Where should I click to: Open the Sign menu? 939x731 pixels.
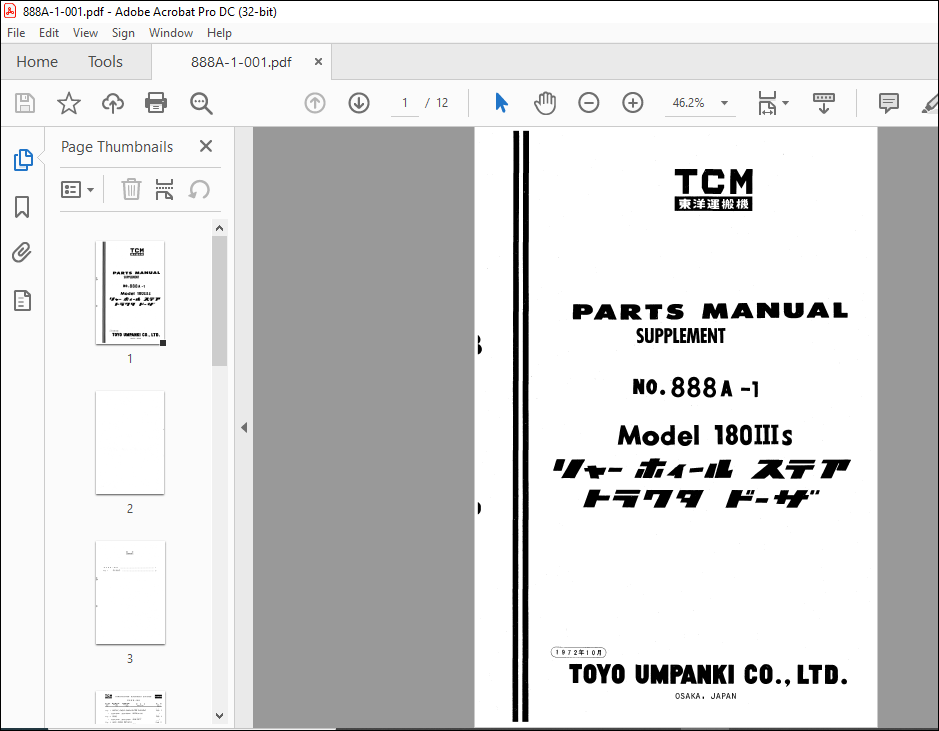(123, 33)
